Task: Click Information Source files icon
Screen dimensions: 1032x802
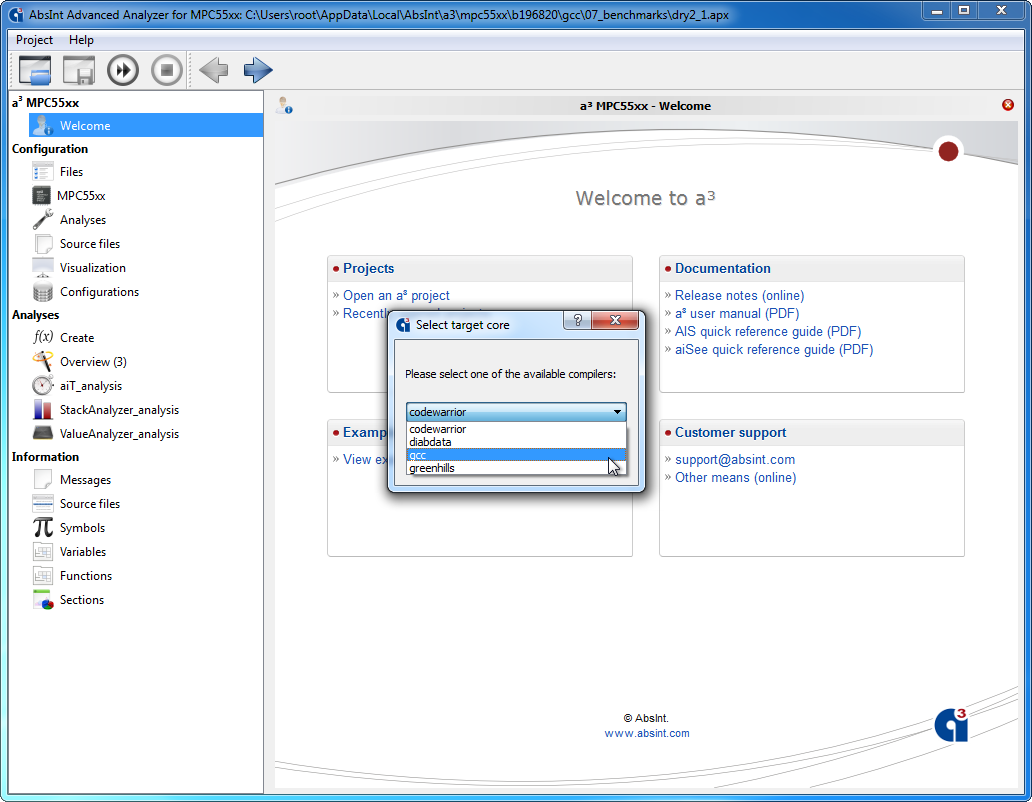Action: click(x=43, y=504)
